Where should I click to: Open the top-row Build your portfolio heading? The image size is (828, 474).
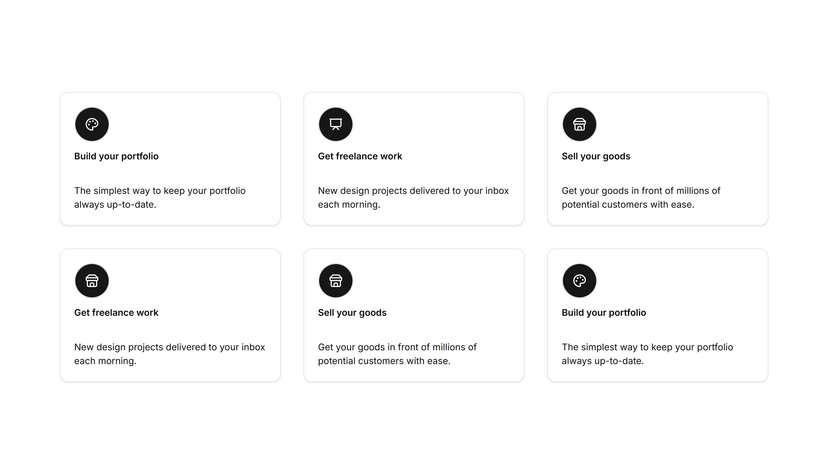pos(116,156)
